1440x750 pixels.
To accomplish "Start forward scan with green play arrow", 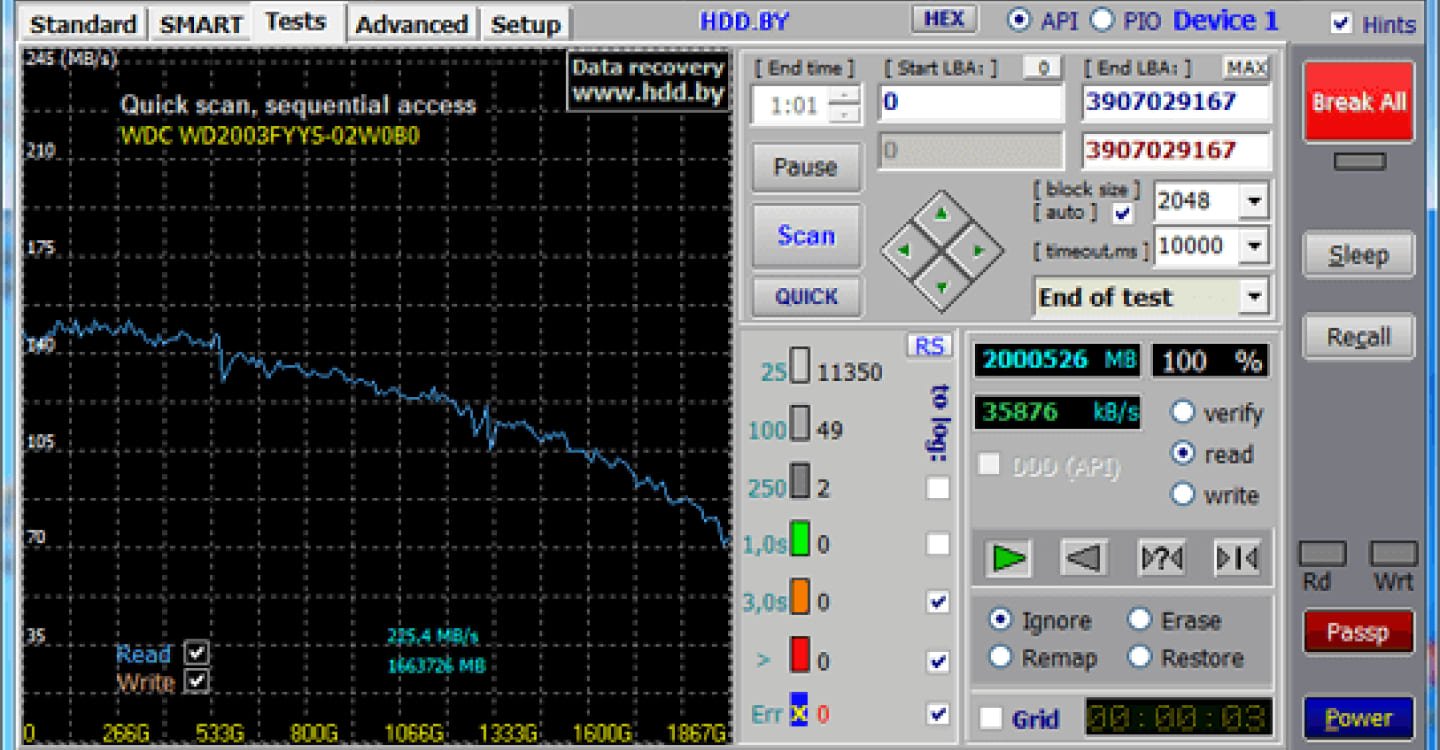I will click(x=1008, y=557).
